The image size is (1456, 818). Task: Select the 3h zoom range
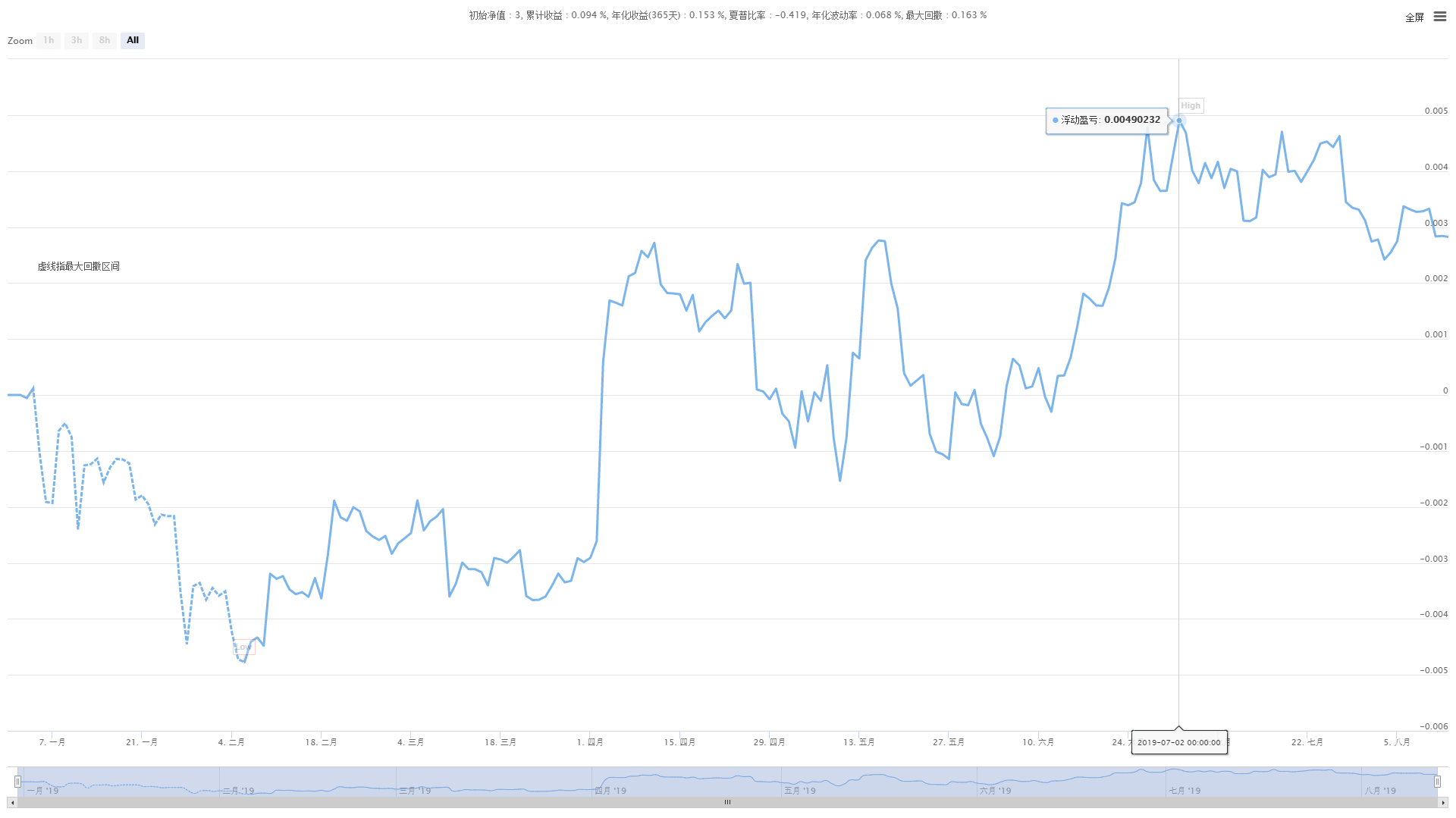click(77, 40)
